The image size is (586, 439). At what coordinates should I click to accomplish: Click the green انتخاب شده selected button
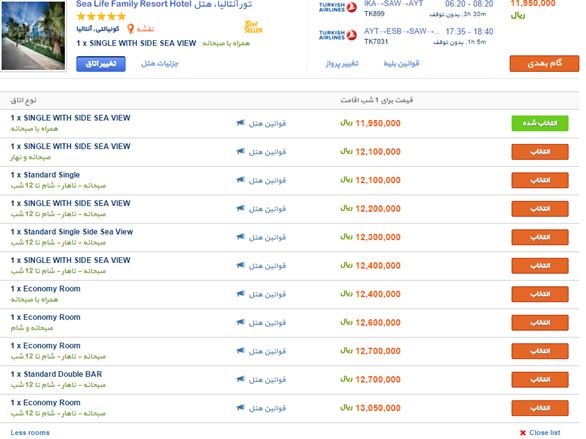(x=540, y=123)
